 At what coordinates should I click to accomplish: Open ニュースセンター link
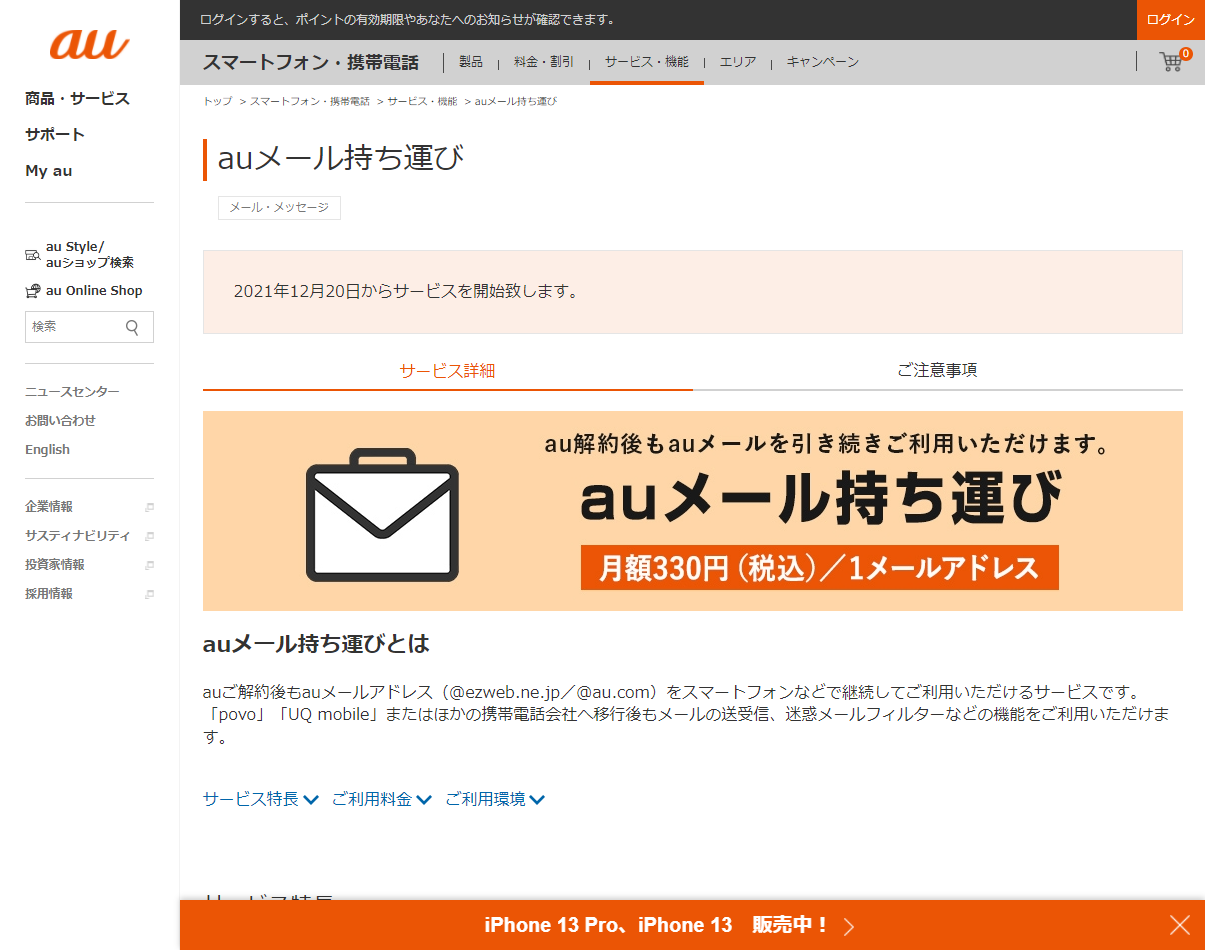72,392
